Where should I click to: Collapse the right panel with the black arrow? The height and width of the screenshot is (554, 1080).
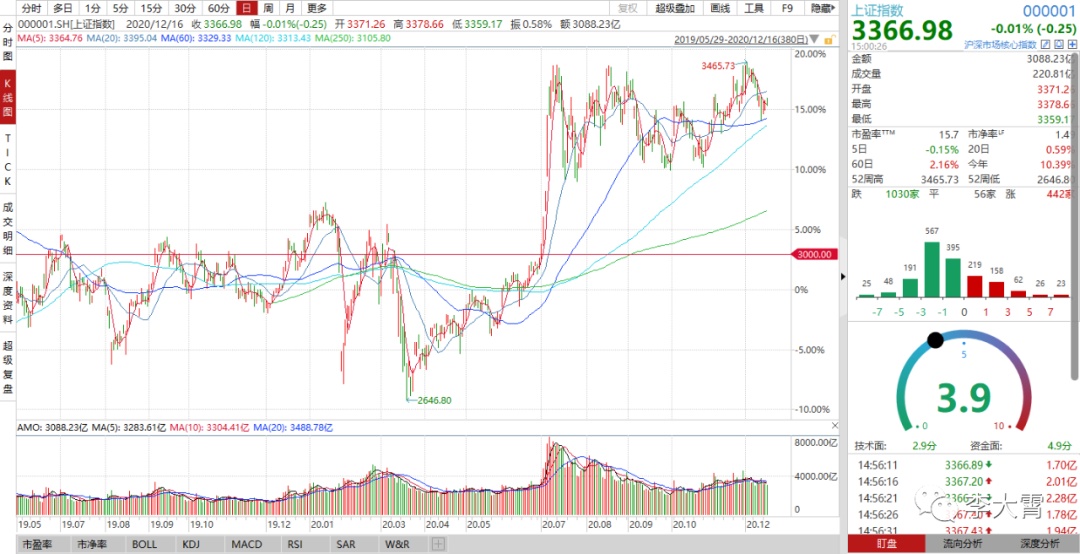843,277
